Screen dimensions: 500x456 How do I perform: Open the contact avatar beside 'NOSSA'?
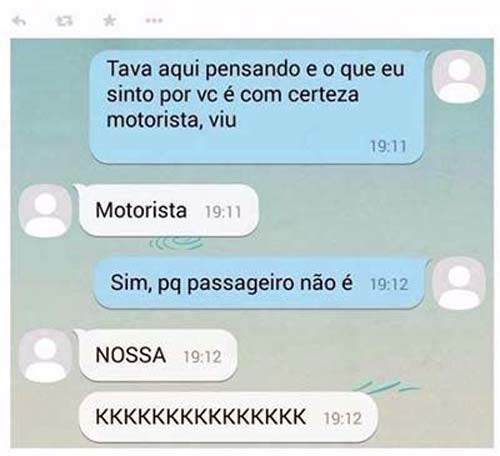[x=45, y=356]
